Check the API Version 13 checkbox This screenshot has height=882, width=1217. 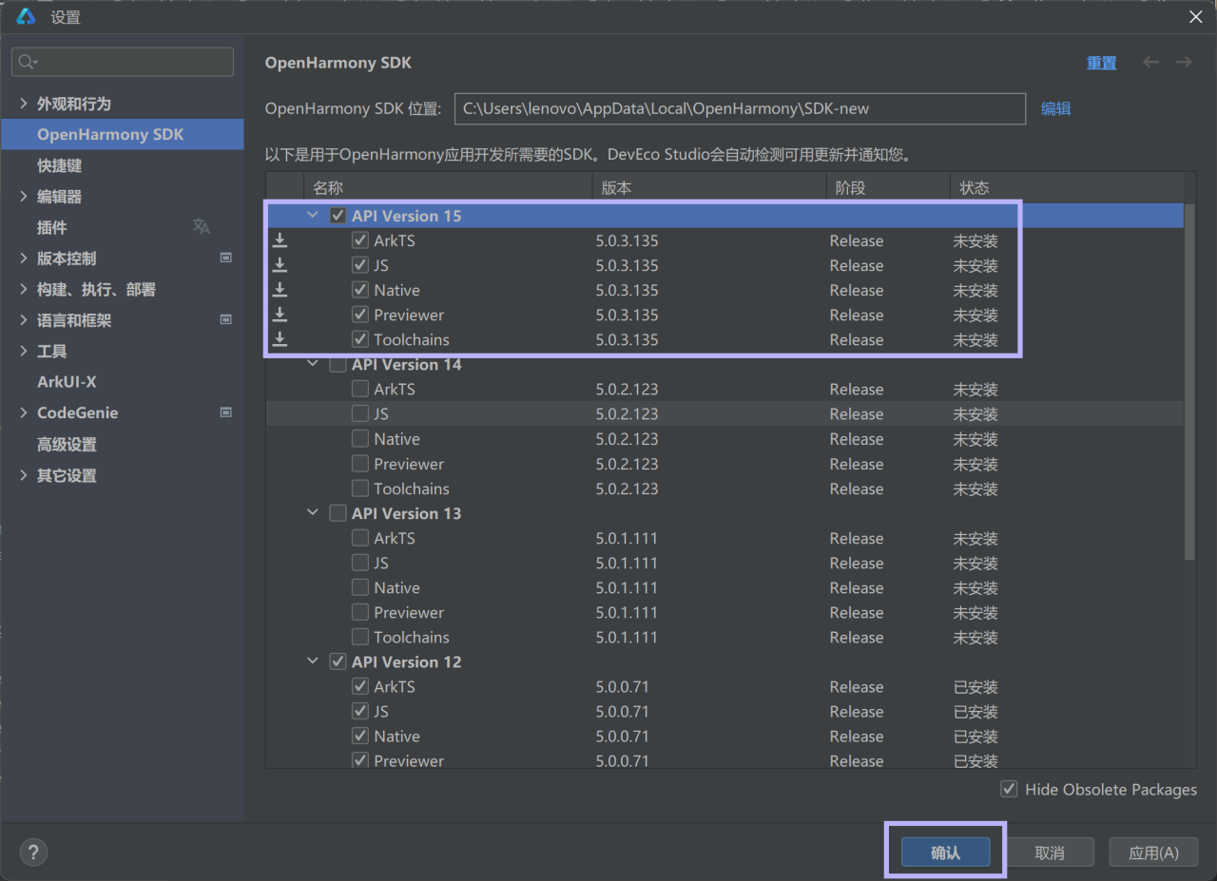point(338,513)
